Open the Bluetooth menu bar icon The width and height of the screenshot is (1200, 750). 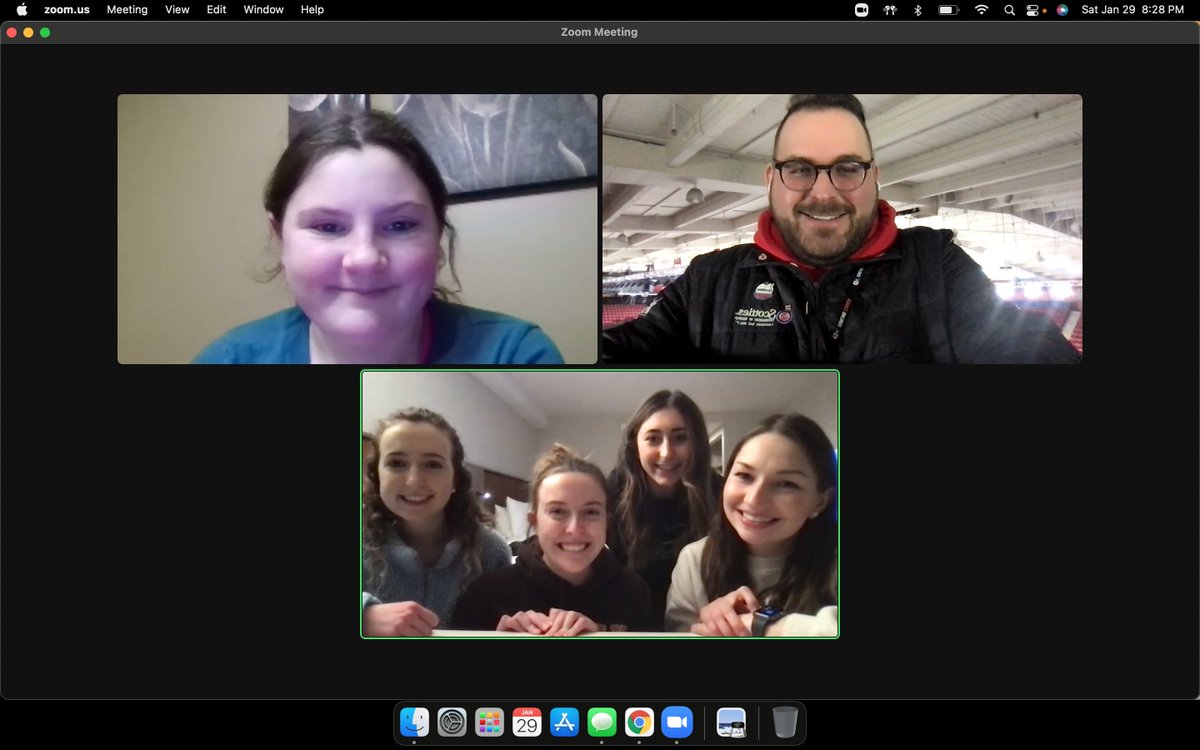click(918, 9)
